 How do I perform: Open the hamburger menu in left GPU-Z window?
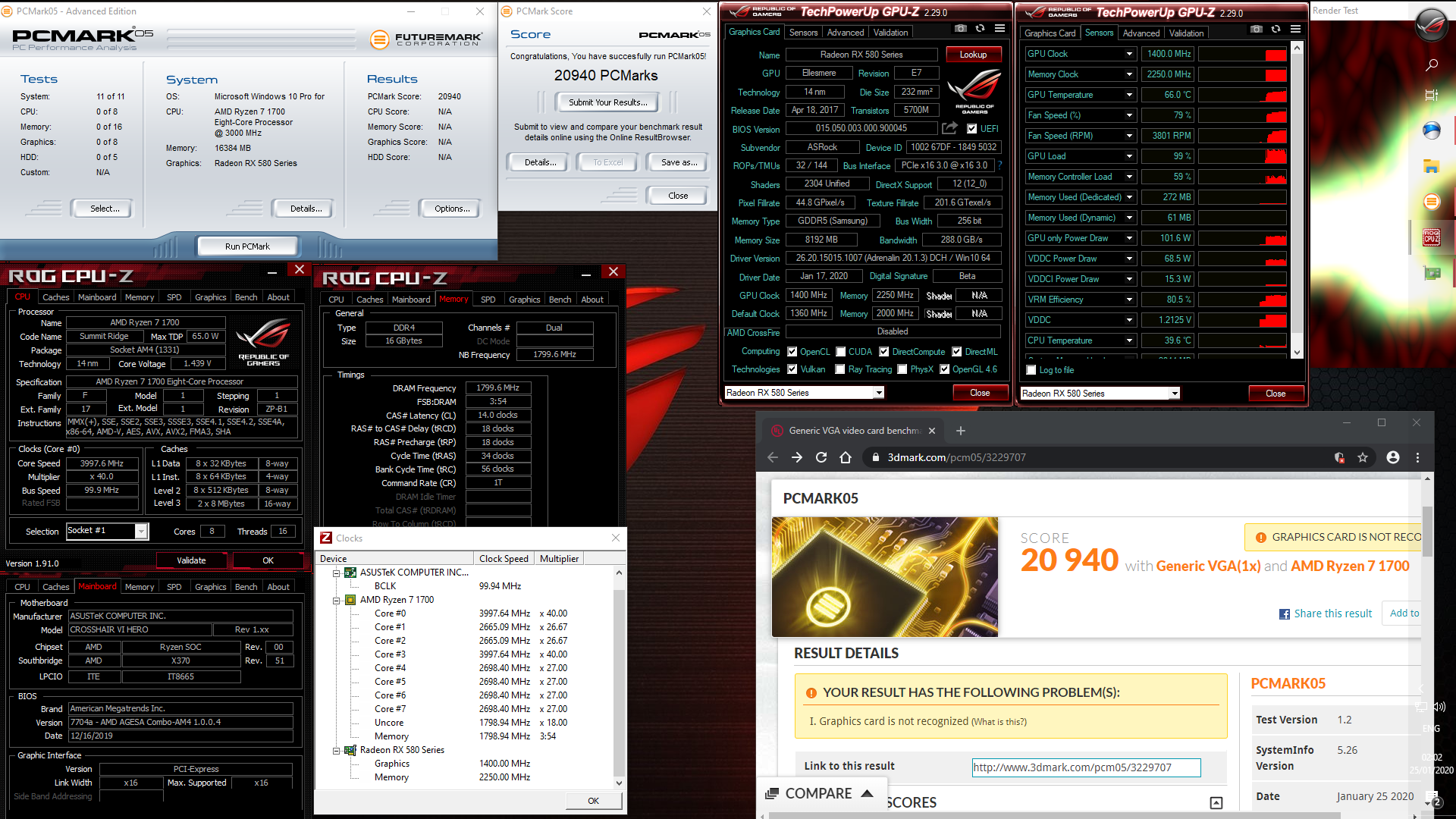pyautogui.click(x=1000, y=29)
